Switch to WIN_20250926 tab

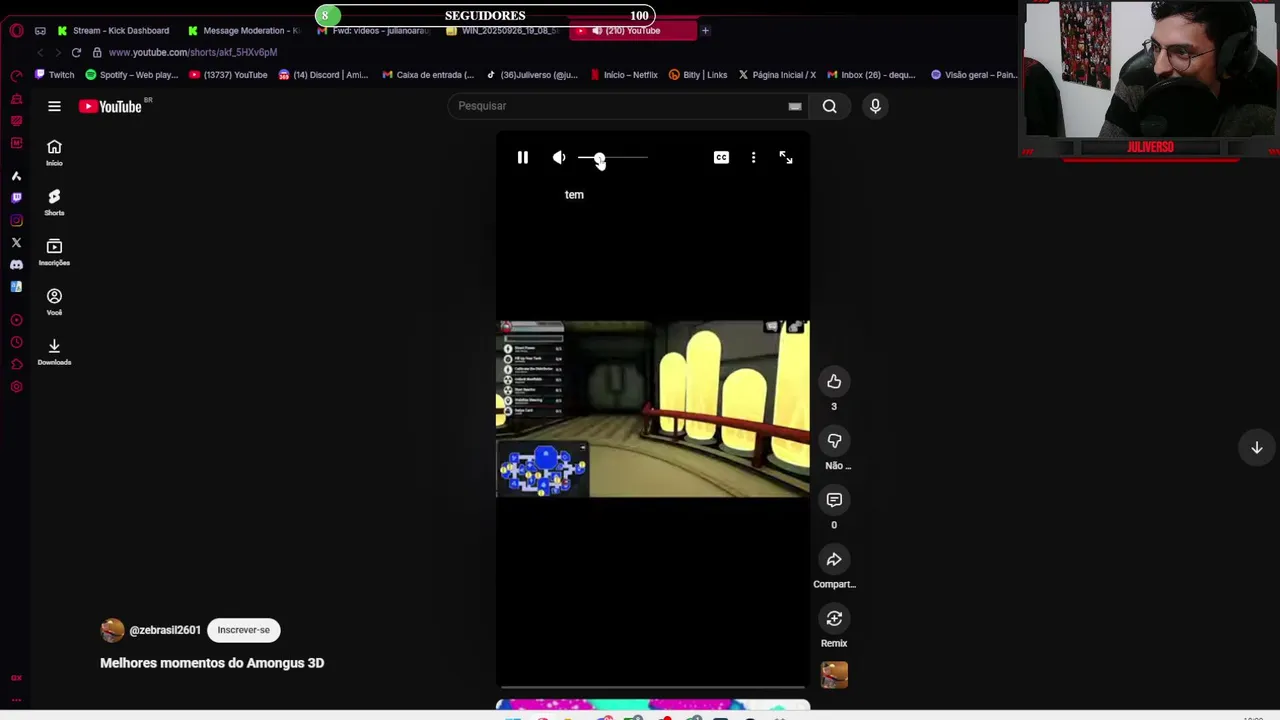(x=504, y=30)
